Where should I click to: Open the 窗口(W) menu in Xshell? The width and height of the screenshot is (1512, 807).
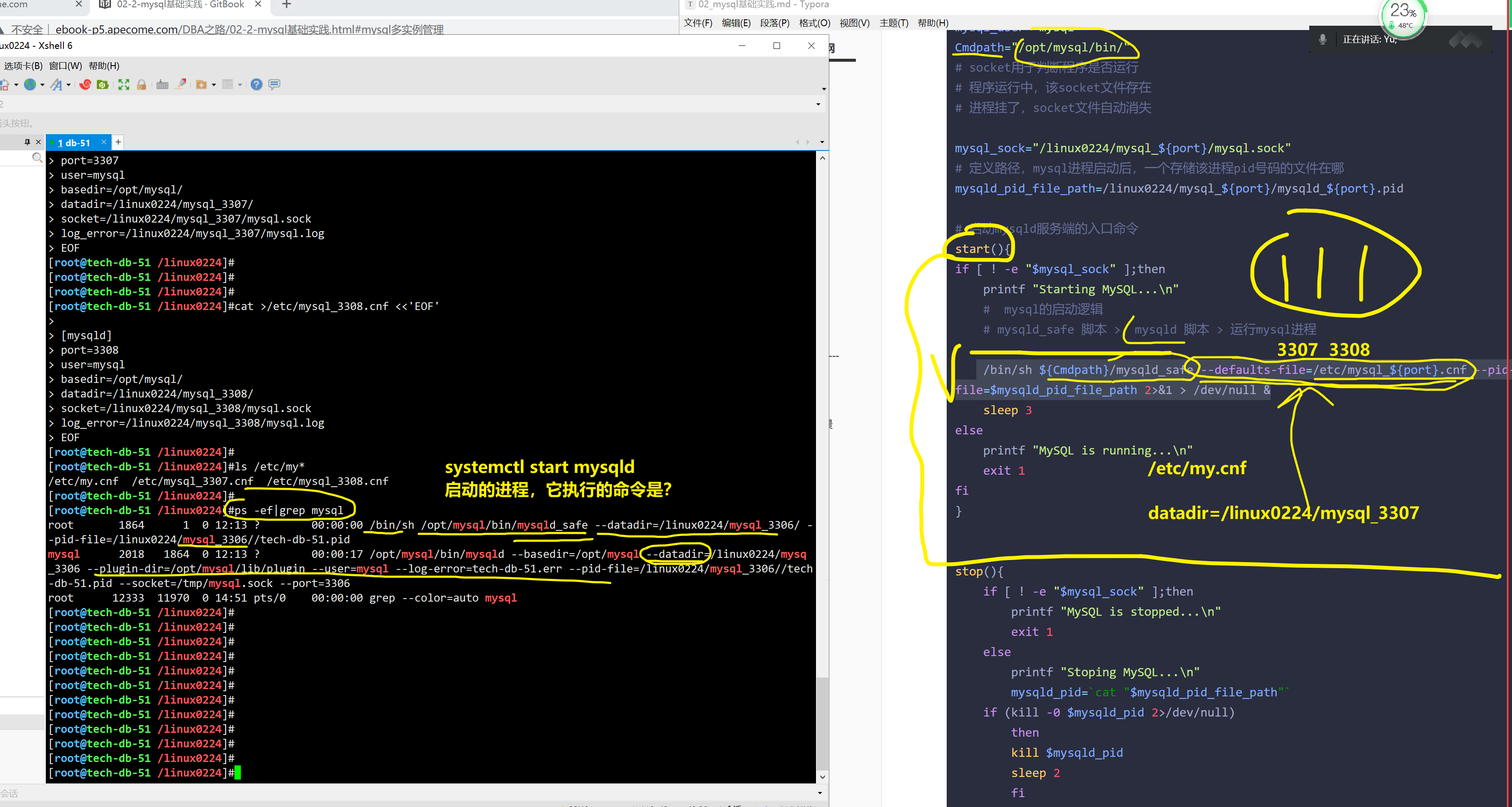[x=66, y=66]
